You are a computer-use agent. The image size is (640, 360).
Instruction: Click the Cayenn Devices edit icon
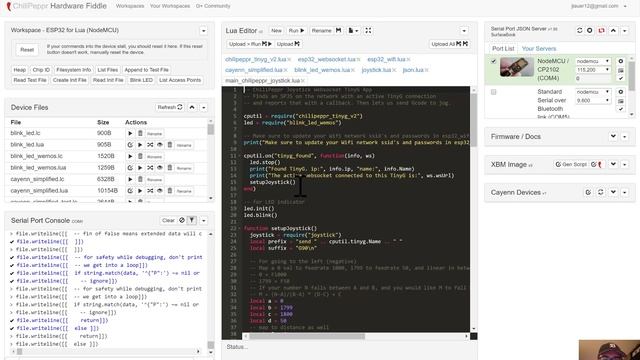[588, 192]
